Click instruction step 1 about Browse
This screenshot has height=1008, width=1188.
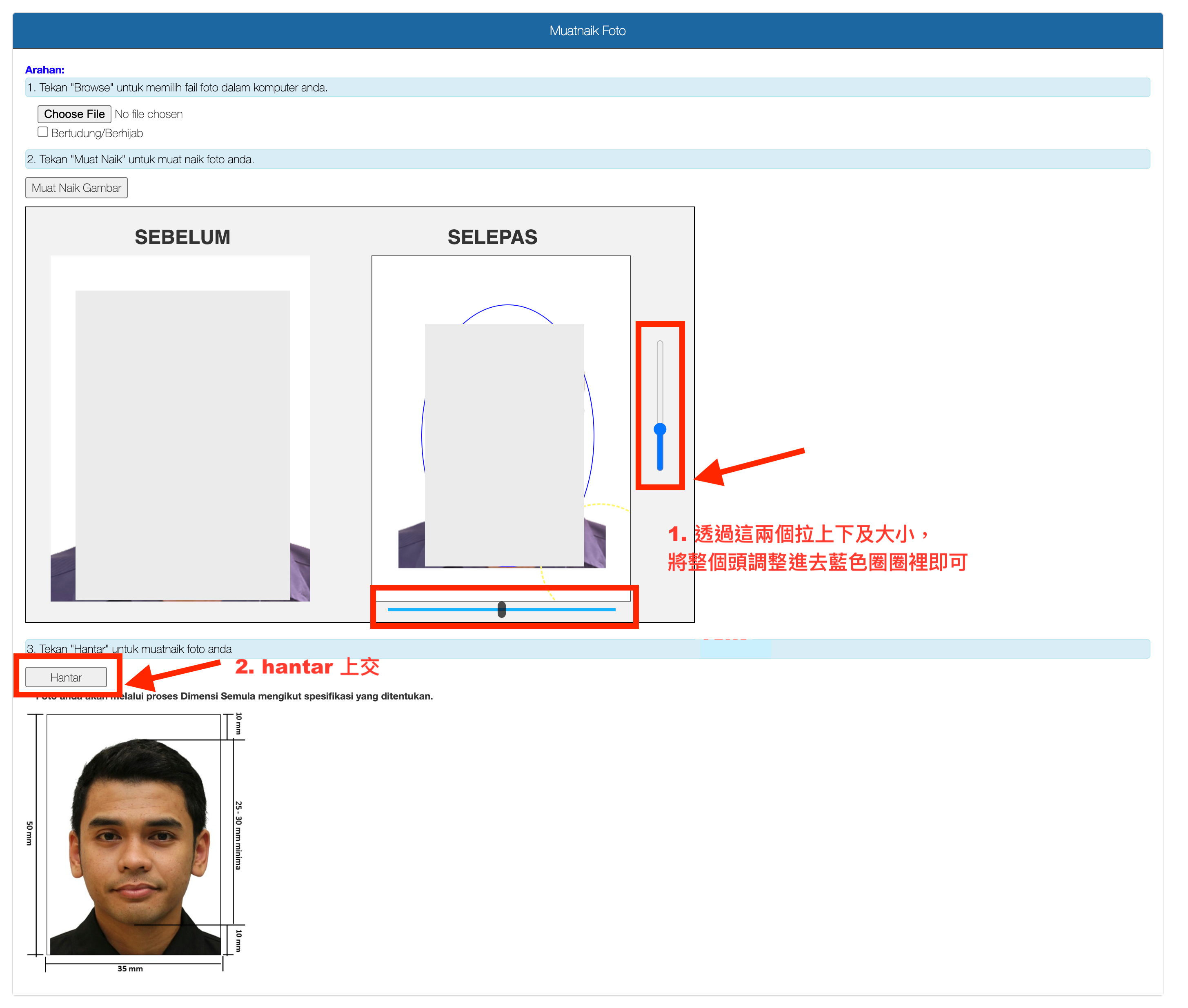click(177, 87)
